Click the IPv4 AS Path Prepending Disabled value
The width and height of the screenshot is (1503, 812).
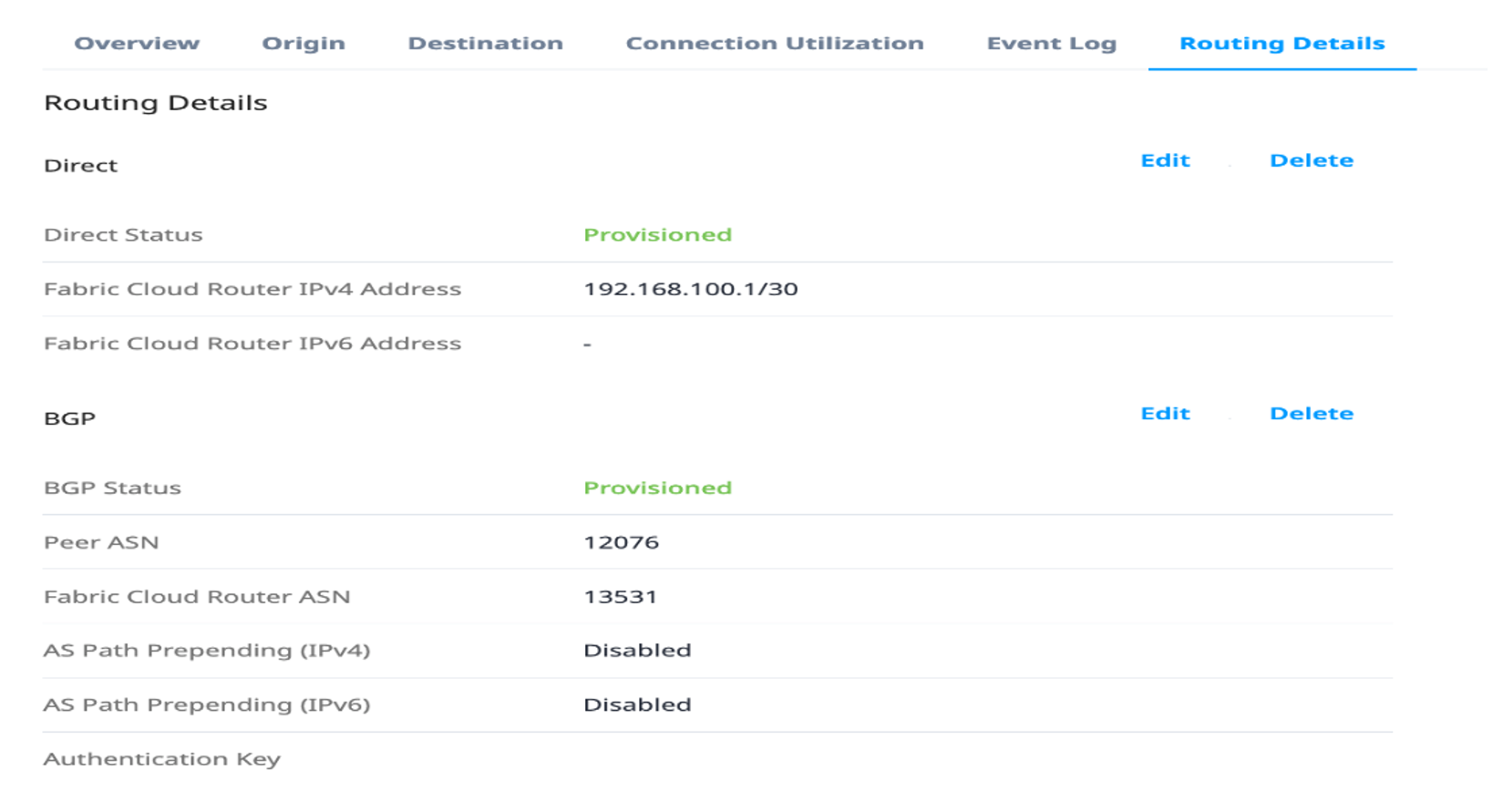click(x=637, y=651)
